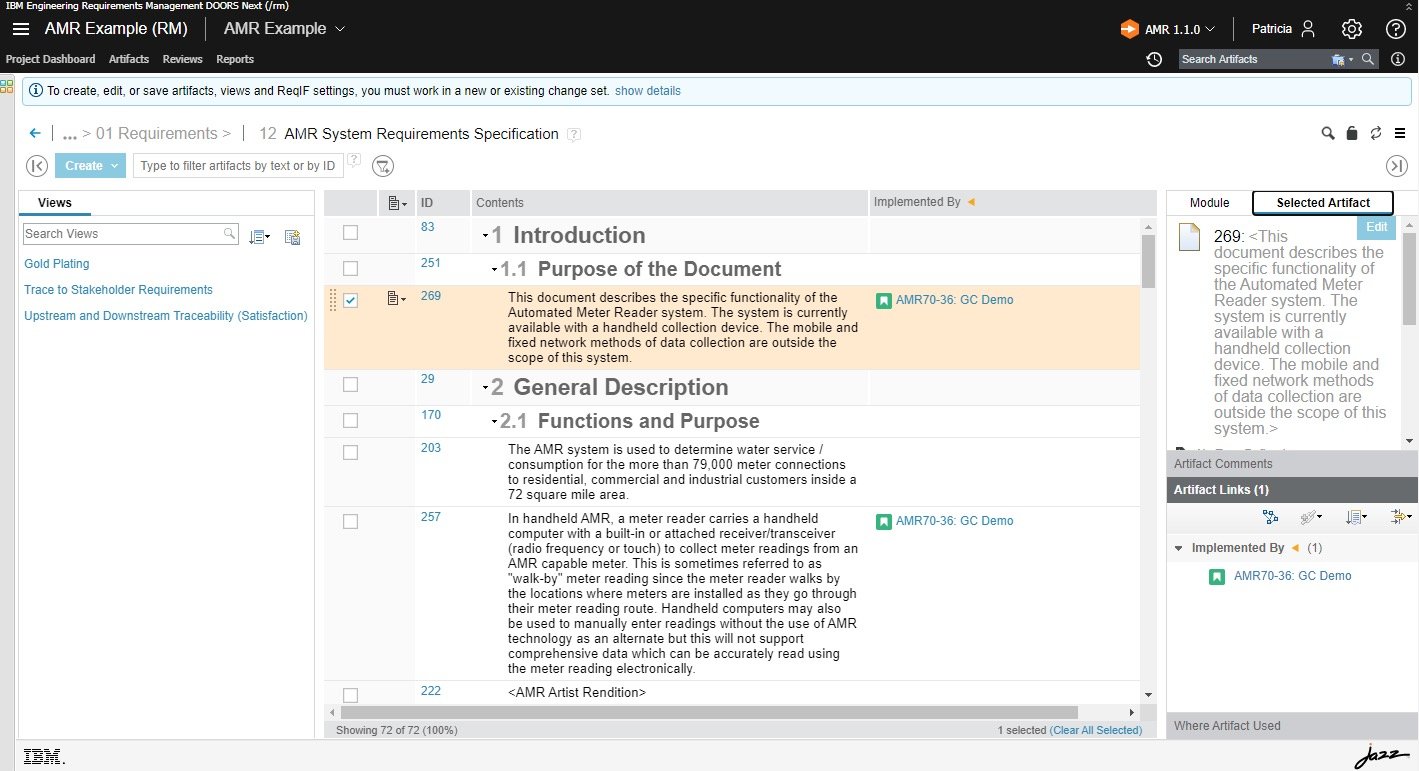This screenshot has width=1419, height=771.
Task: Uncheck the checkbox for artifact 269
Action: tap(350, 300)
